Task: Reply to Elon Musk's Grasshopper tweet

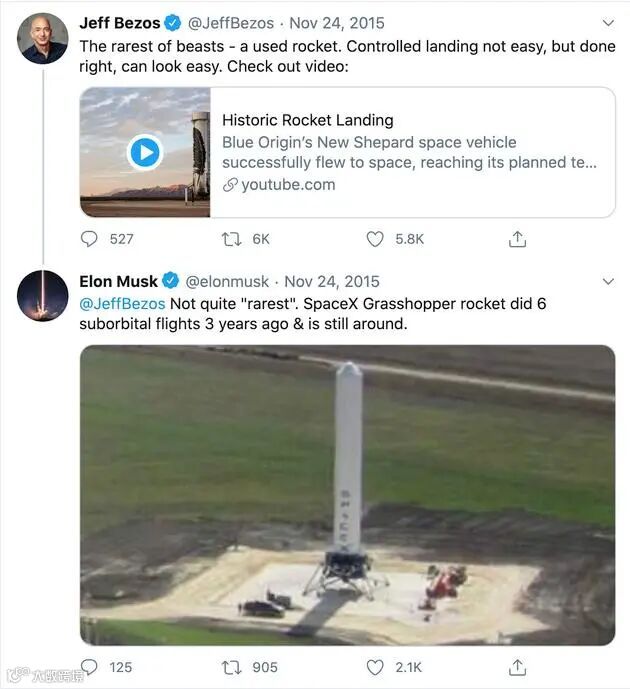Action: tap(90, 667)
